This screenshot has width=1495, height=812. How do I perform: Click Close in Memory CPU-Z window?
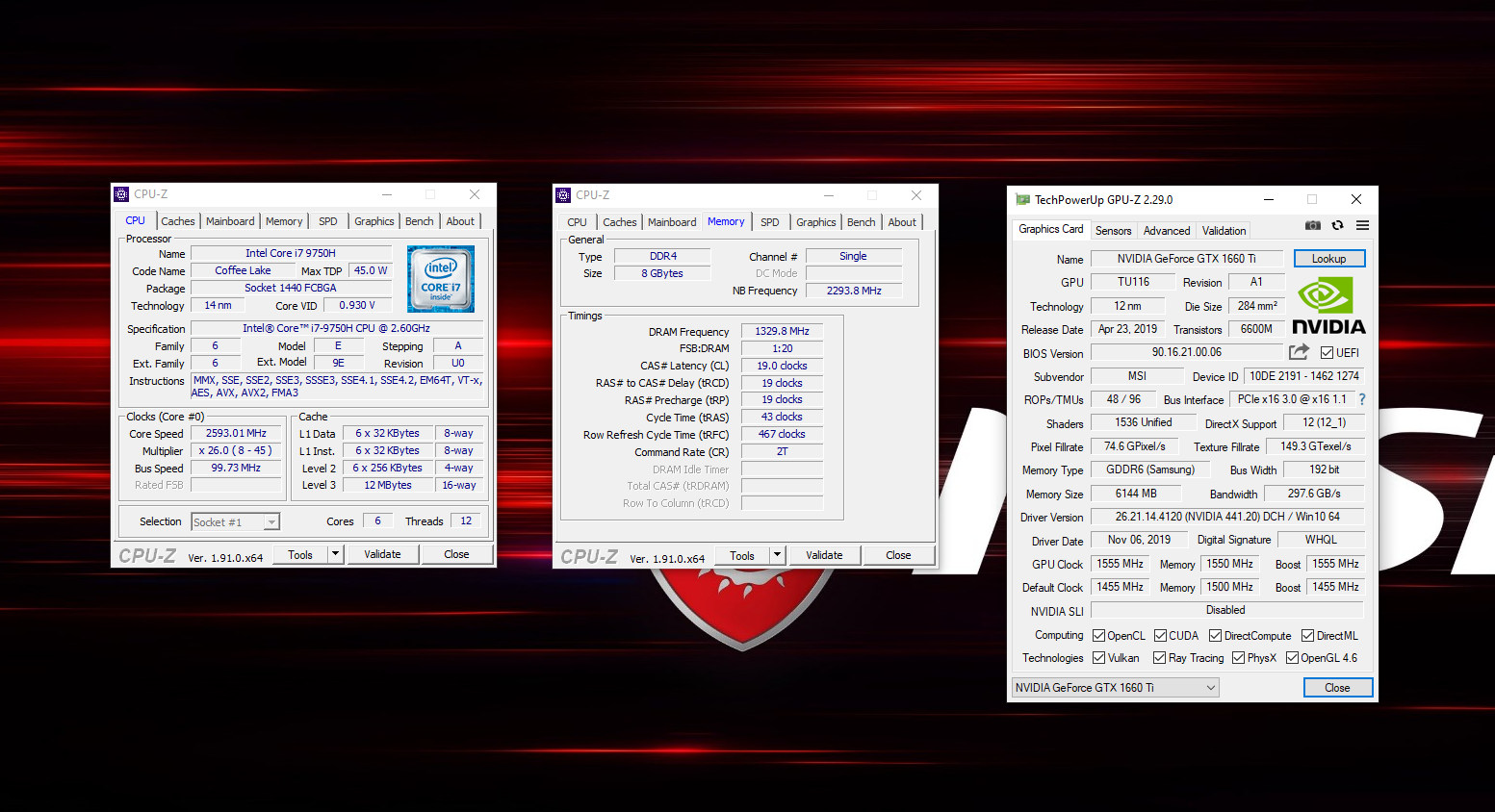pyautogui.click(x=899, y=555)
